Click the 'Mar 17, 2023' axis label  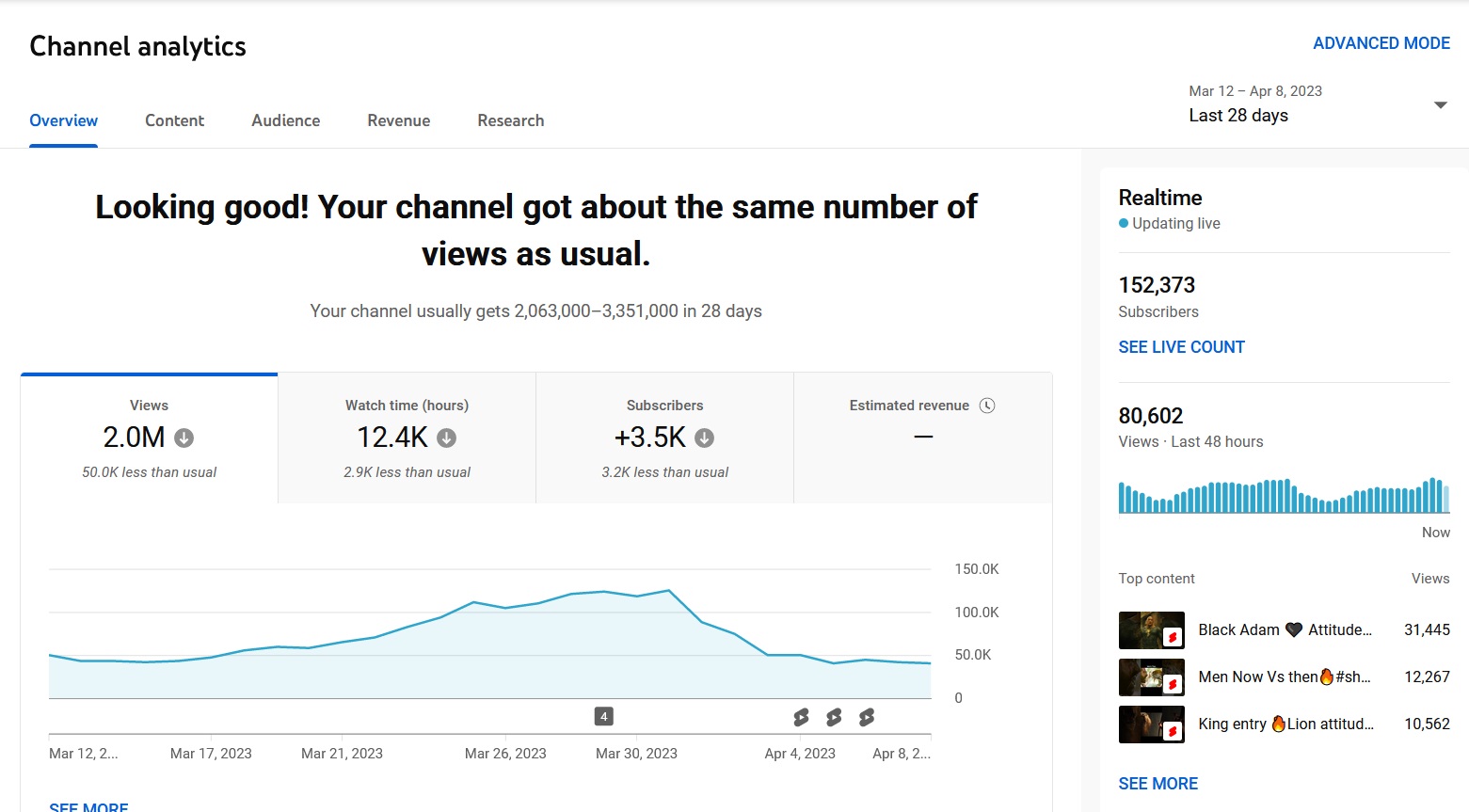tap(211, 754)
